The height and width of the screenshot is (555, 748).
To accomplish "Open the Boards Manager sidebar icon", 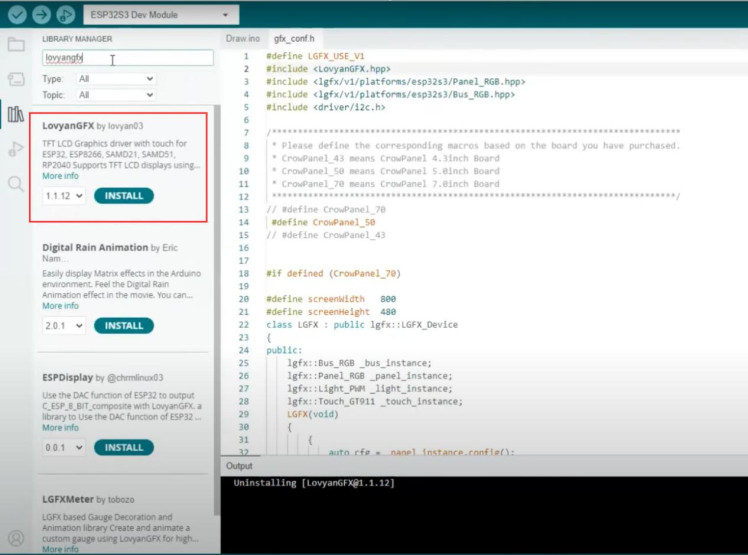I will (15, 79).
